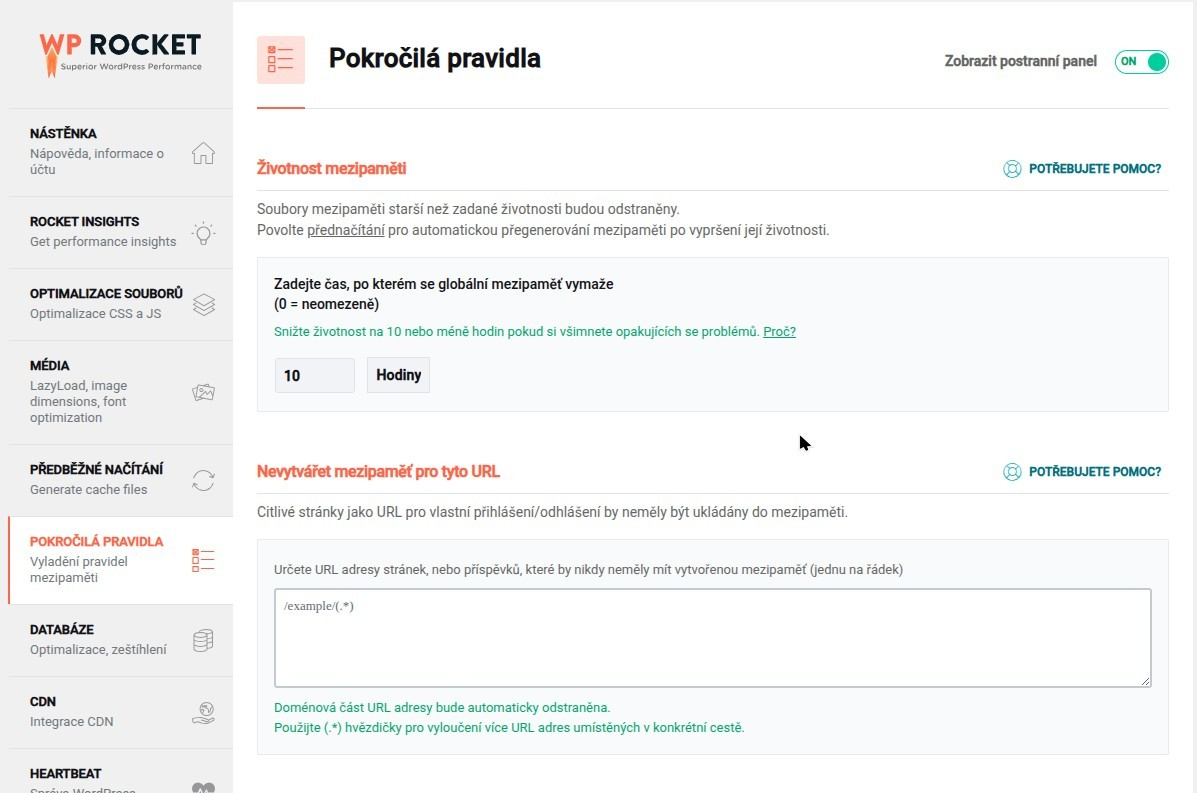Image resolution: width=1197 pixels, height=793 pixels.
Task: Click the lightbulb icon for Rocket Insights
Action: click(203, 233)
